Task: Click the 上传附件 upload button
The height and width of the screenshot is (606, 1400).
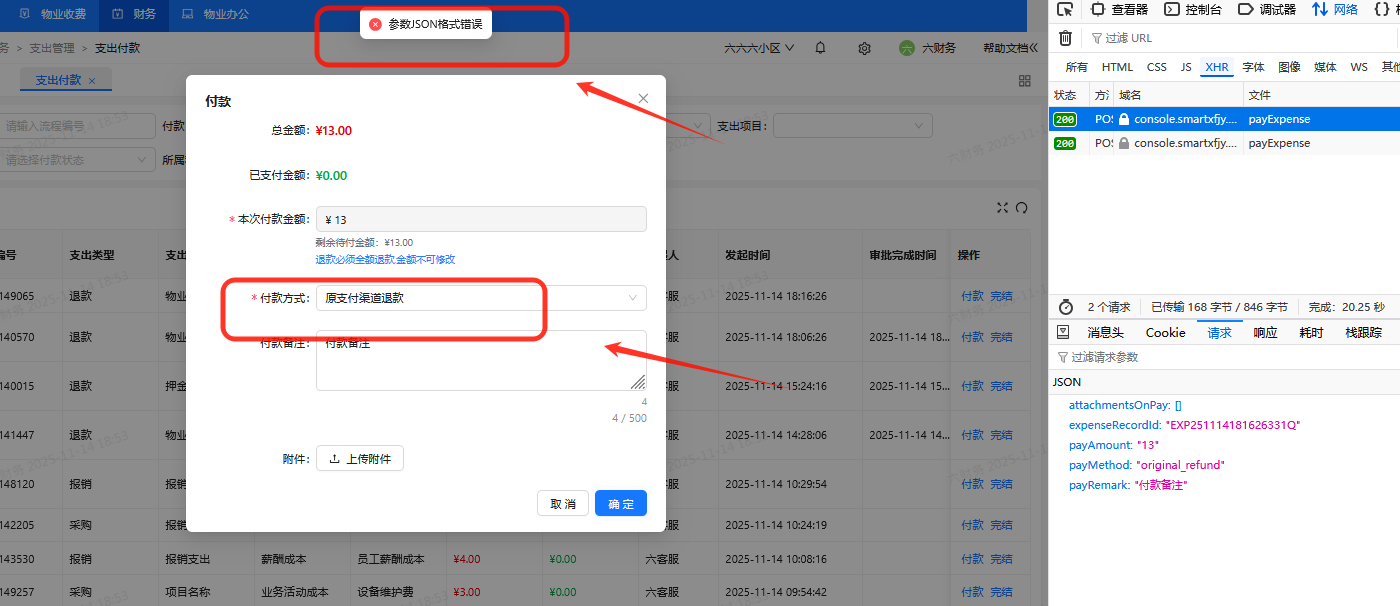Action: click(x=360, y=459)
